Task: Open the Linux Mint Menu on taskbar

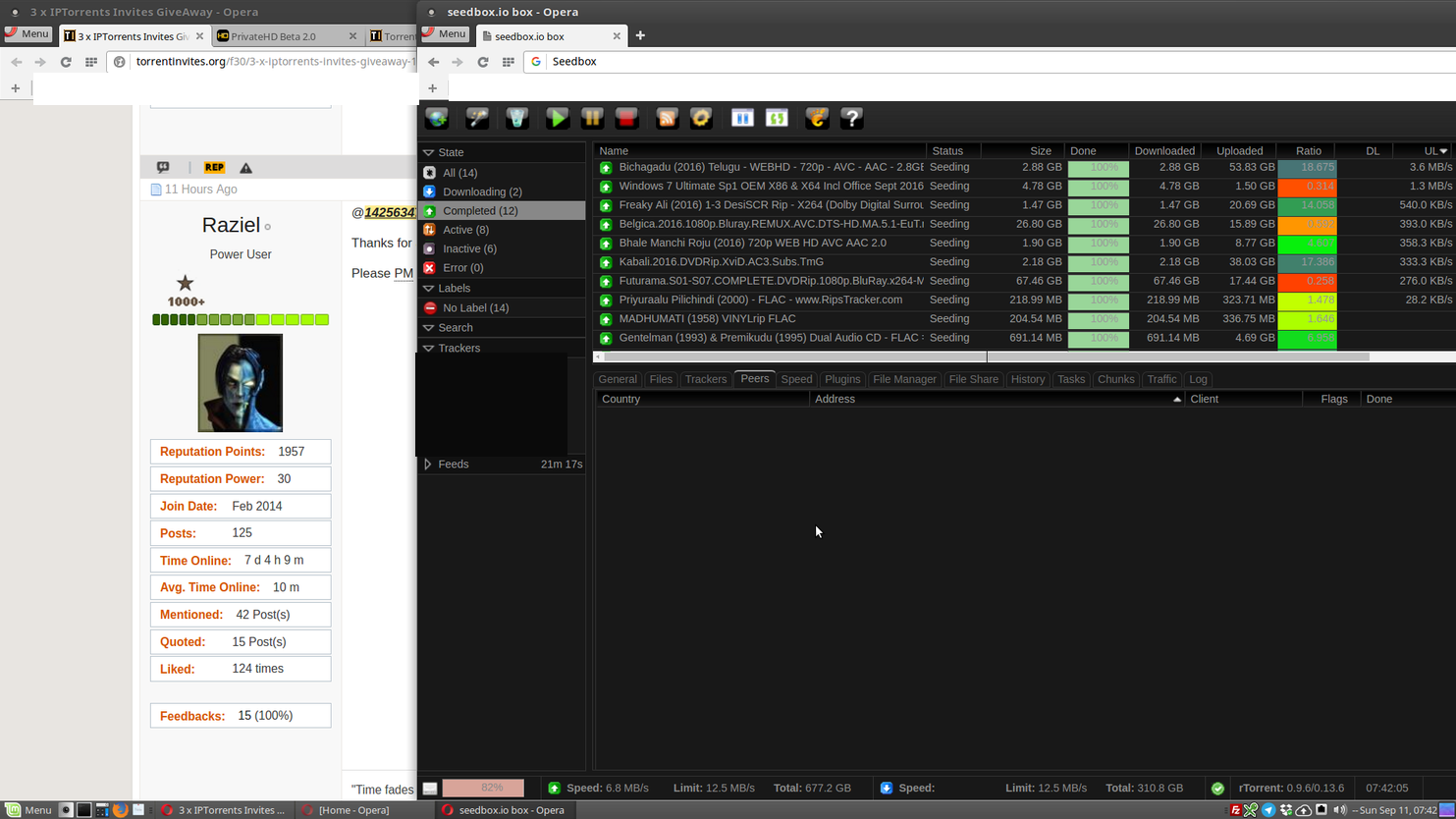Action: (x=28, y=810)
